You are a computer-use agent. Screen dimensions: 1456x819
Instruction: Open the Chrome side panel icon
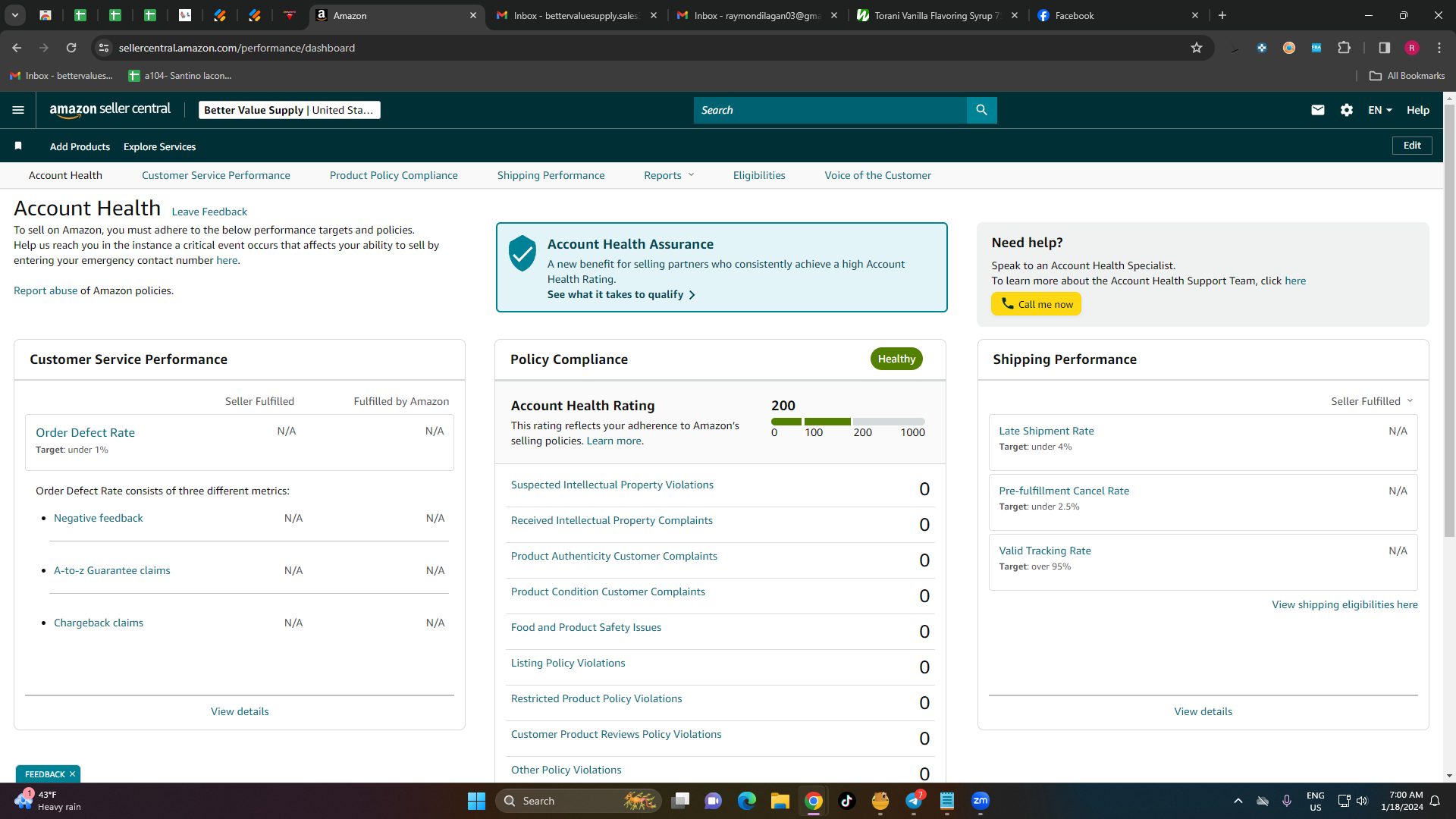click(1384, 48)
